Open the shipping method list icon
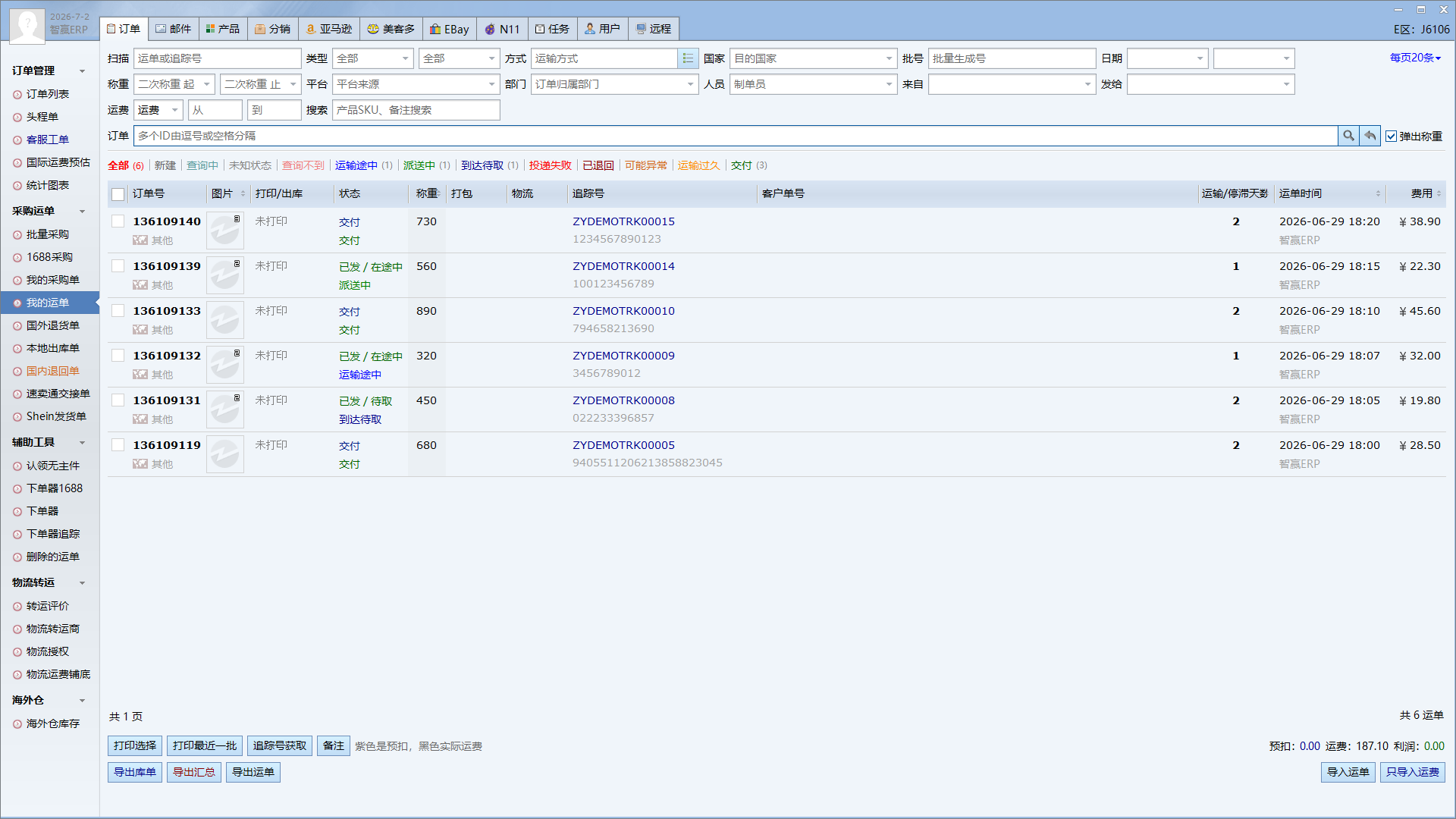This screenshot has height=819, width=1456. (688, 58)
